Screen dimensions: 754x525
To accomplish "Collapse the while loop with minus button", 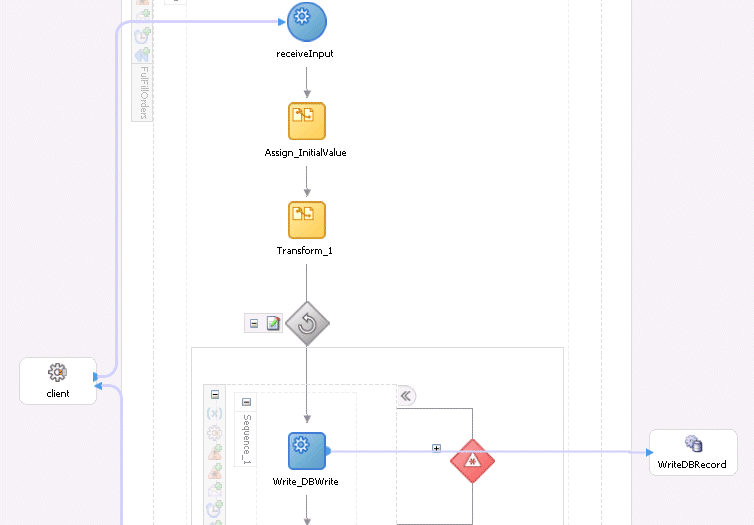I will pyautogui.click(x=254, y=324).
